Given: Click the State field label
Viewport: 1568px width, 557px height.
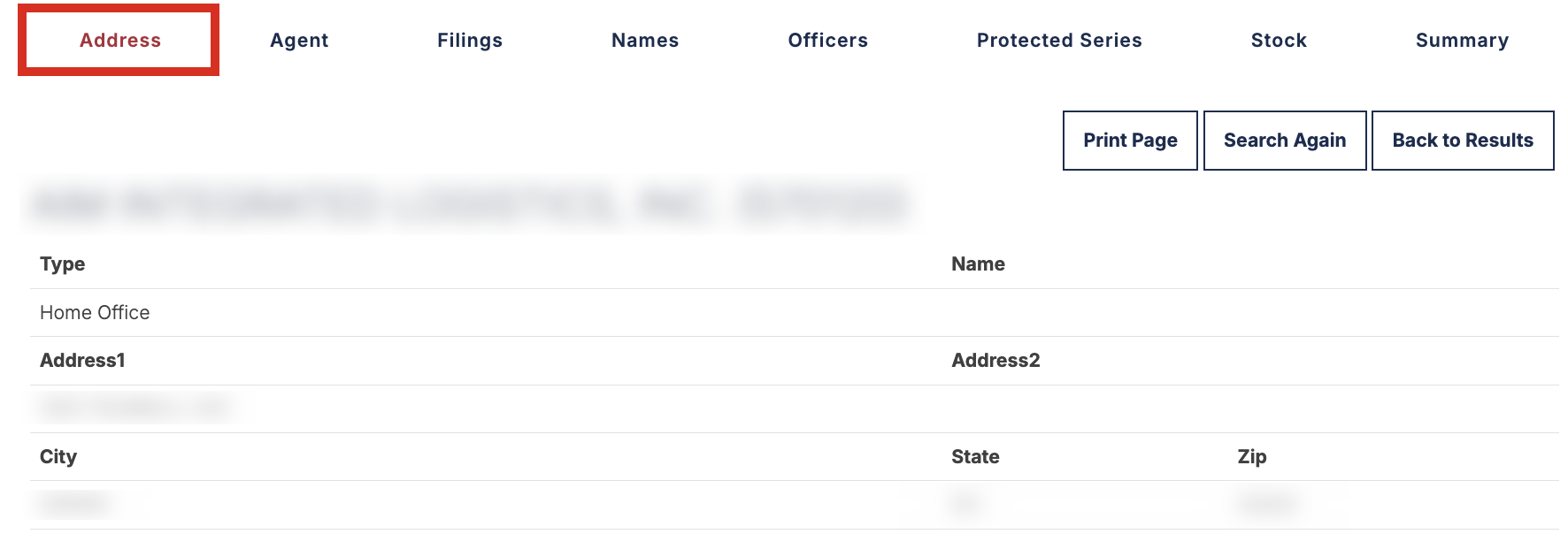Looking at the screenshot, I should coord(975,457).
